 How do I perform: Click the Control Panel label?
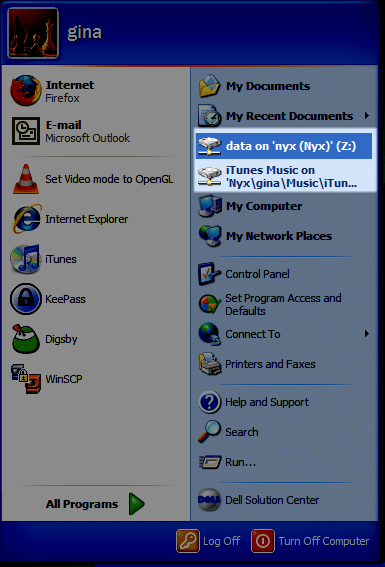click(257, 274)
